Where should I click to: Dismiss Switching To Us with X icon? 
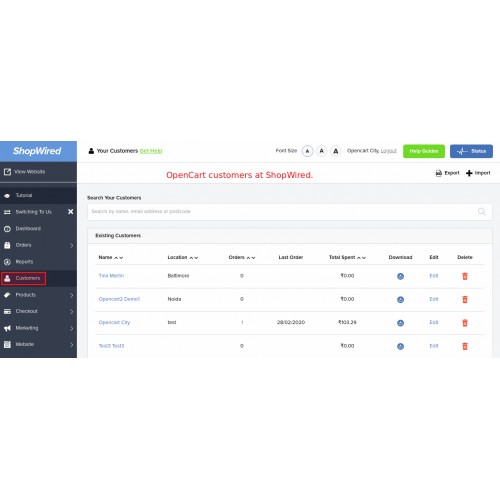71,212
